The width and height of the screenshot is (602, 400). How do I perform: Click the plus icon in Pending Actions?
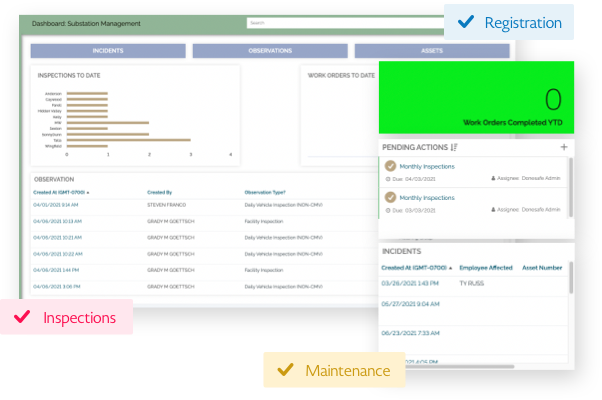point(563,147)
